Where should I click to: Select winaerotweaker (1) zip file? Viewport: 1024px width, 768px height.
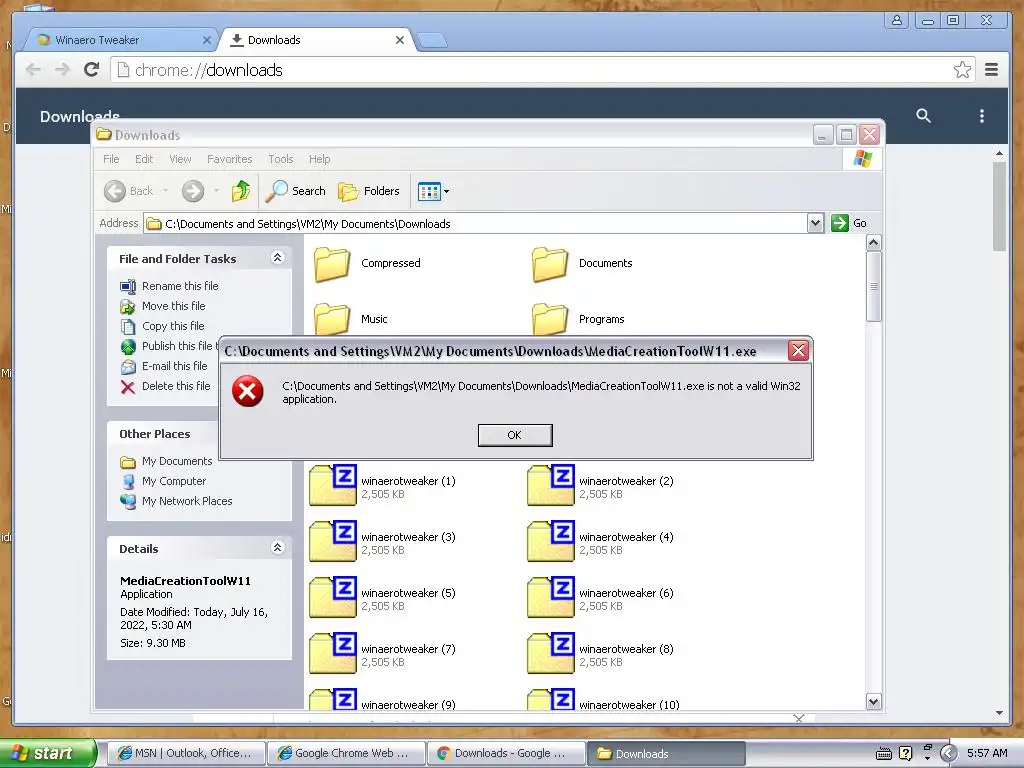(382, 486)
